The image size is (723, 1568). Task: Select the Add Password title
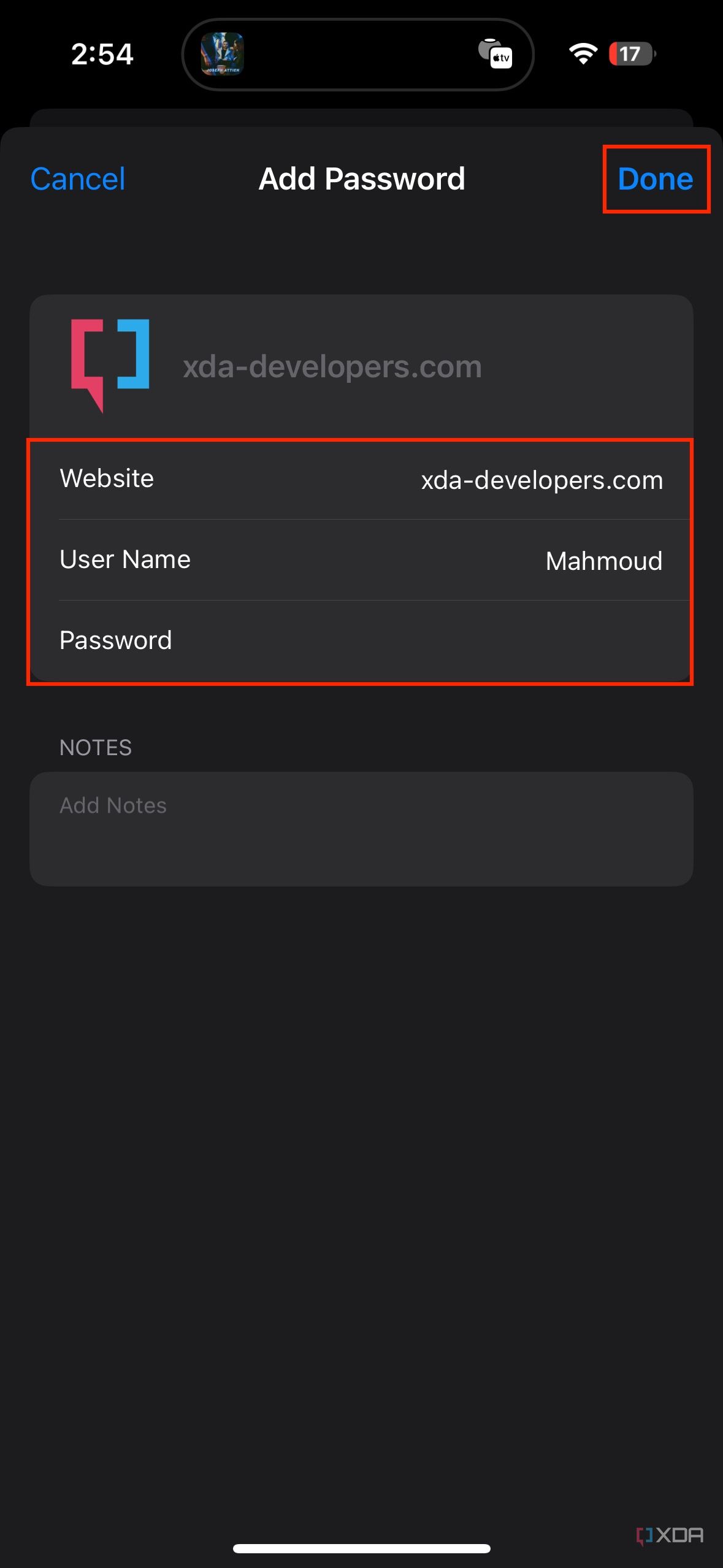click(361, 179)
